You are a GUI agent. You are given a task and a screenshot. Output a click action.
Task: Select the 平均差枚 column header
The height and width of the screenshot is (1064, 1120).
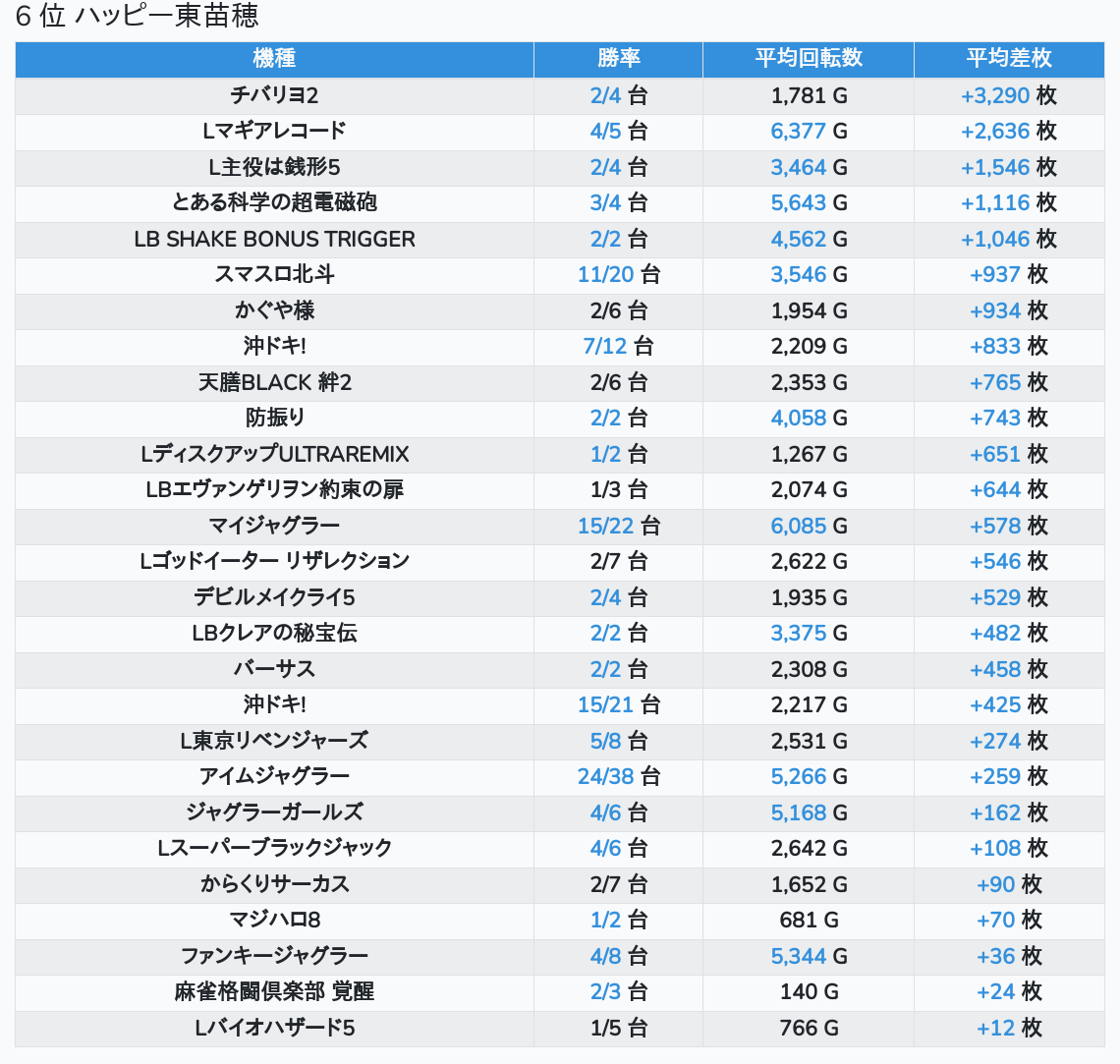pos(1008,59)
